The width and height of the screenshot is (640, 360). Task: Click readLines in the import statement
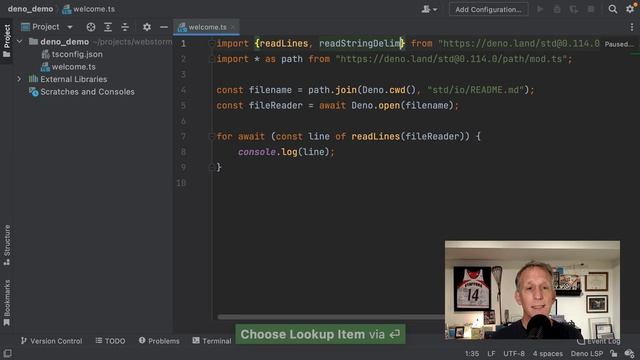284,44
